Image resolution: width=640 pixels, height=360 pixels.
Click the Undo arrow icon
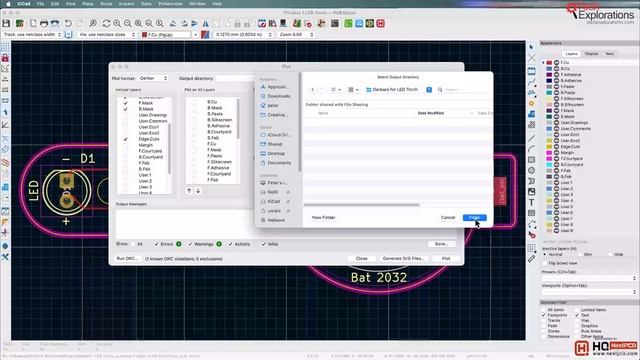(x=68, y=24)
